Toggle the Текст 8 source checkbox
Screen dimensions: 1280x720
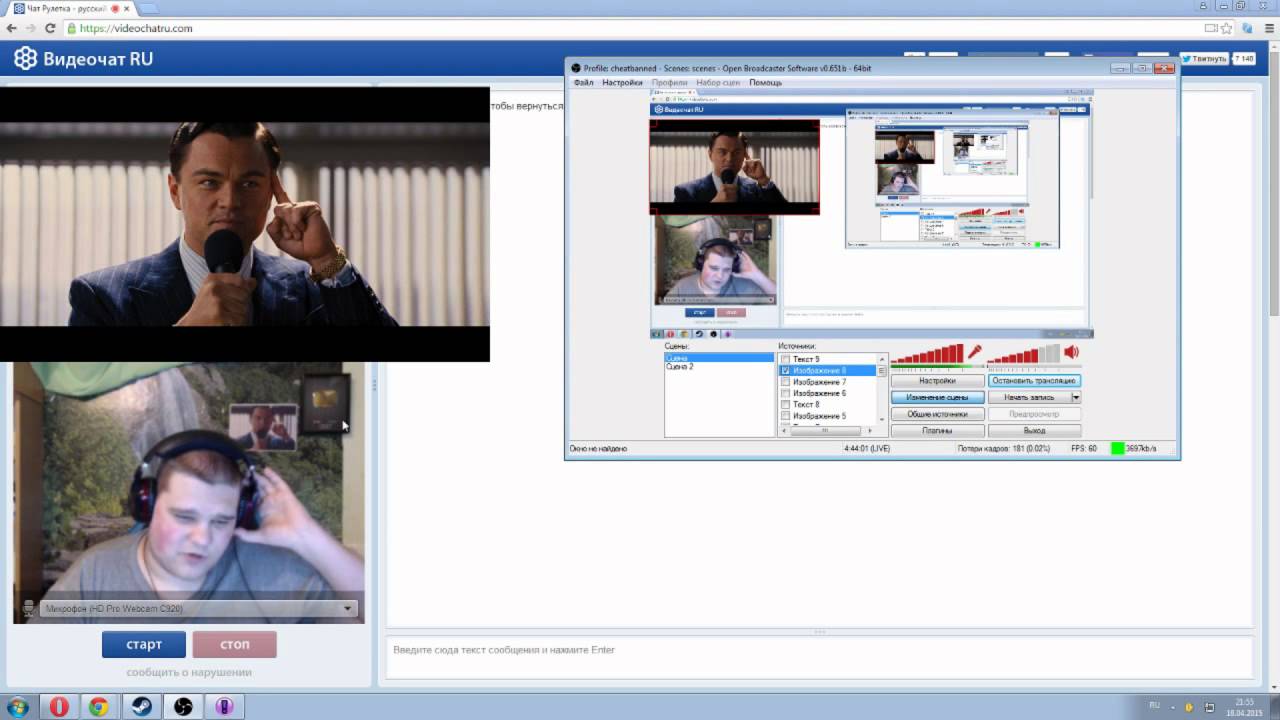click(785, 404)
